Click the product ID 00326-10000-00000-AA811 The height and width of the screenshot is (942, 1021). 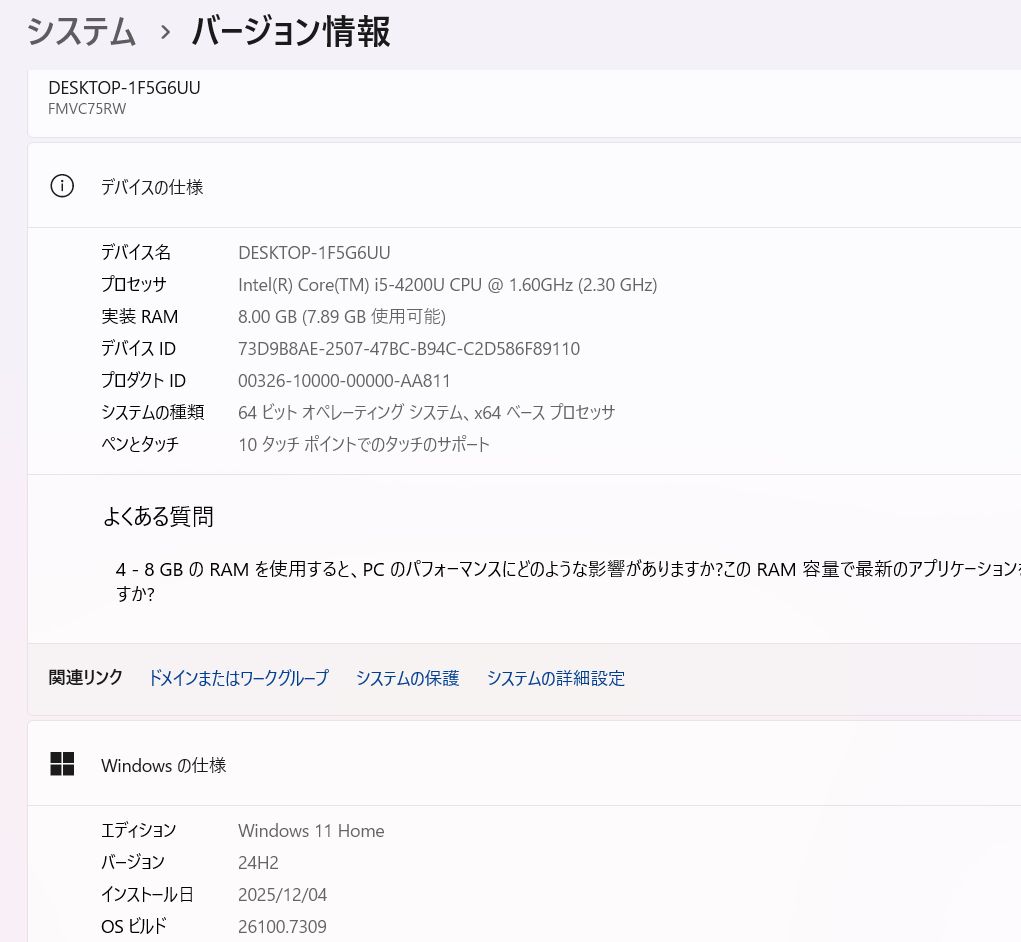coord(344,381)
